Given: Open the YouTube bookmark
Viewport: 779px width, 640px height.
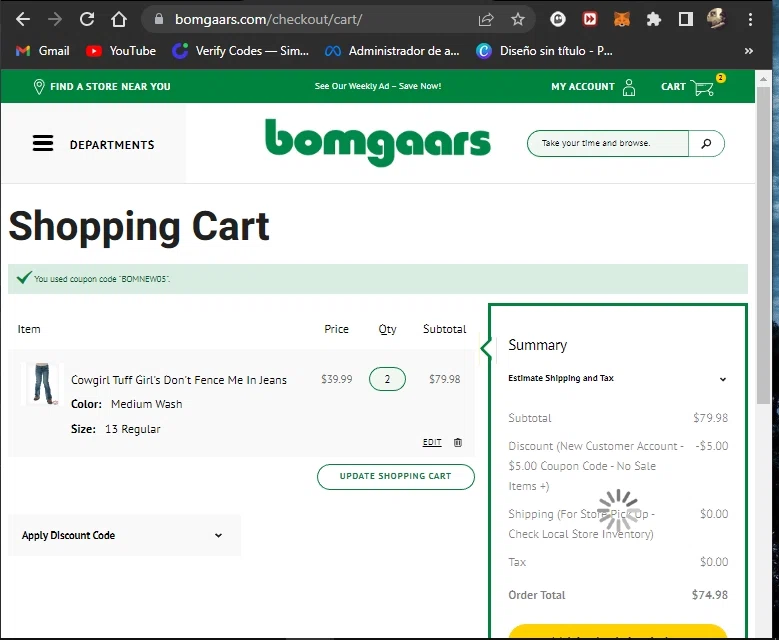Looking at the screenshot, I should coord(121,51).
